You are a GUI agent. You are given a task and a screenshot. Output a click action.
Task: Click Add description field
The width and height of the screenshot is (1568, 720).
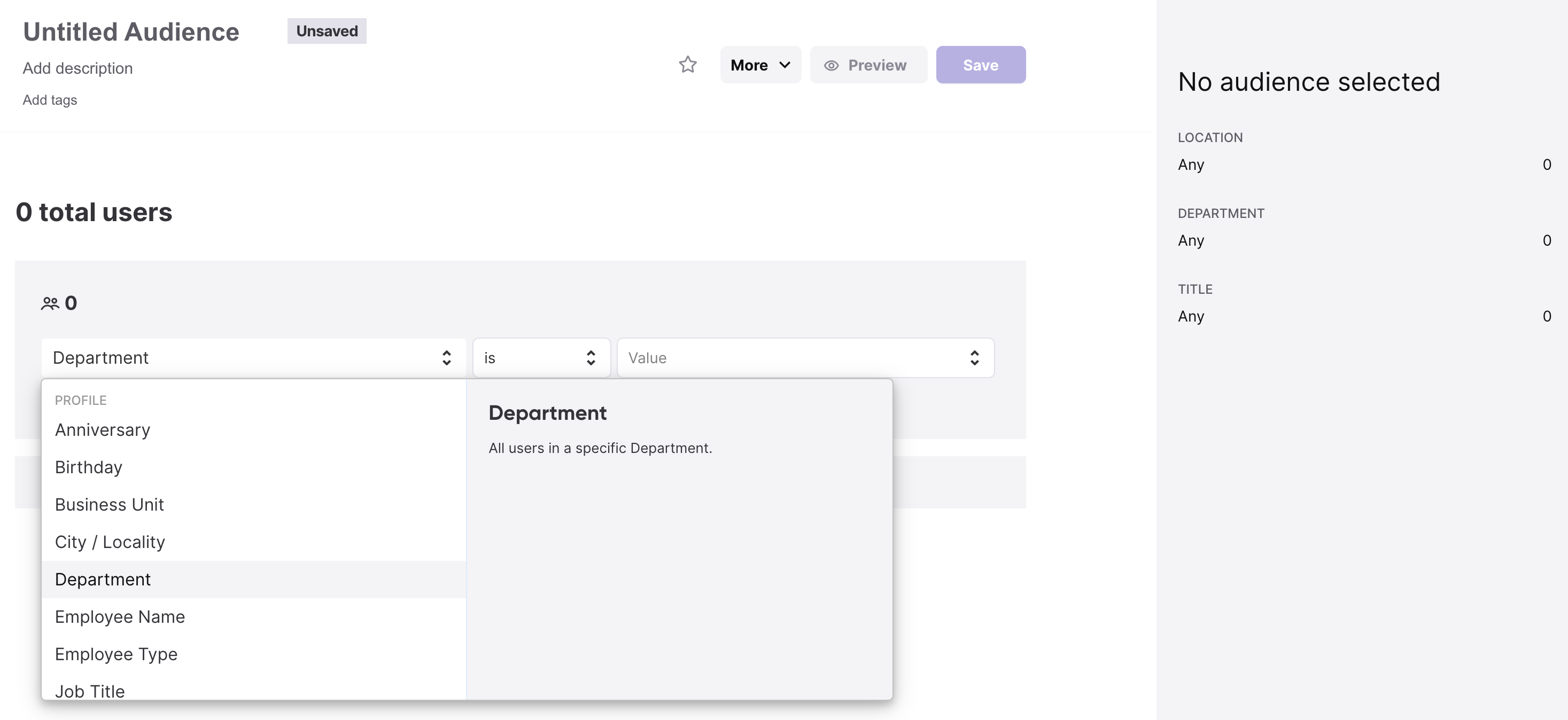click(77, 68)
